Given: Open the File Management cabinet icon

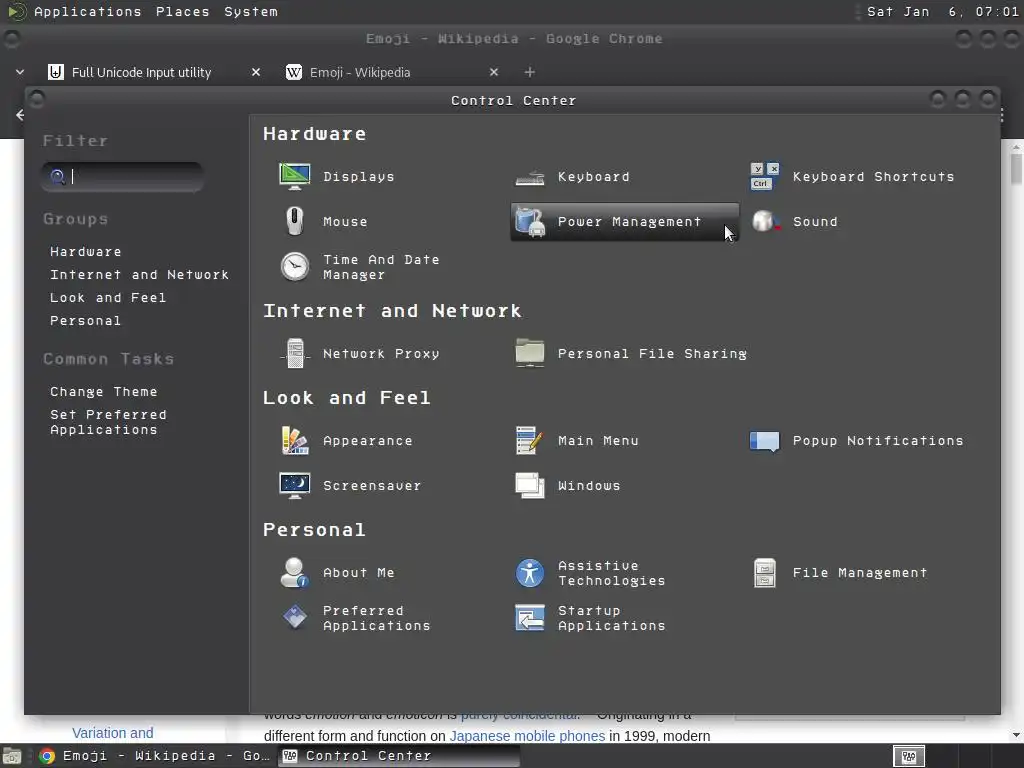Looking at the screenshot, I should point(765,573).
